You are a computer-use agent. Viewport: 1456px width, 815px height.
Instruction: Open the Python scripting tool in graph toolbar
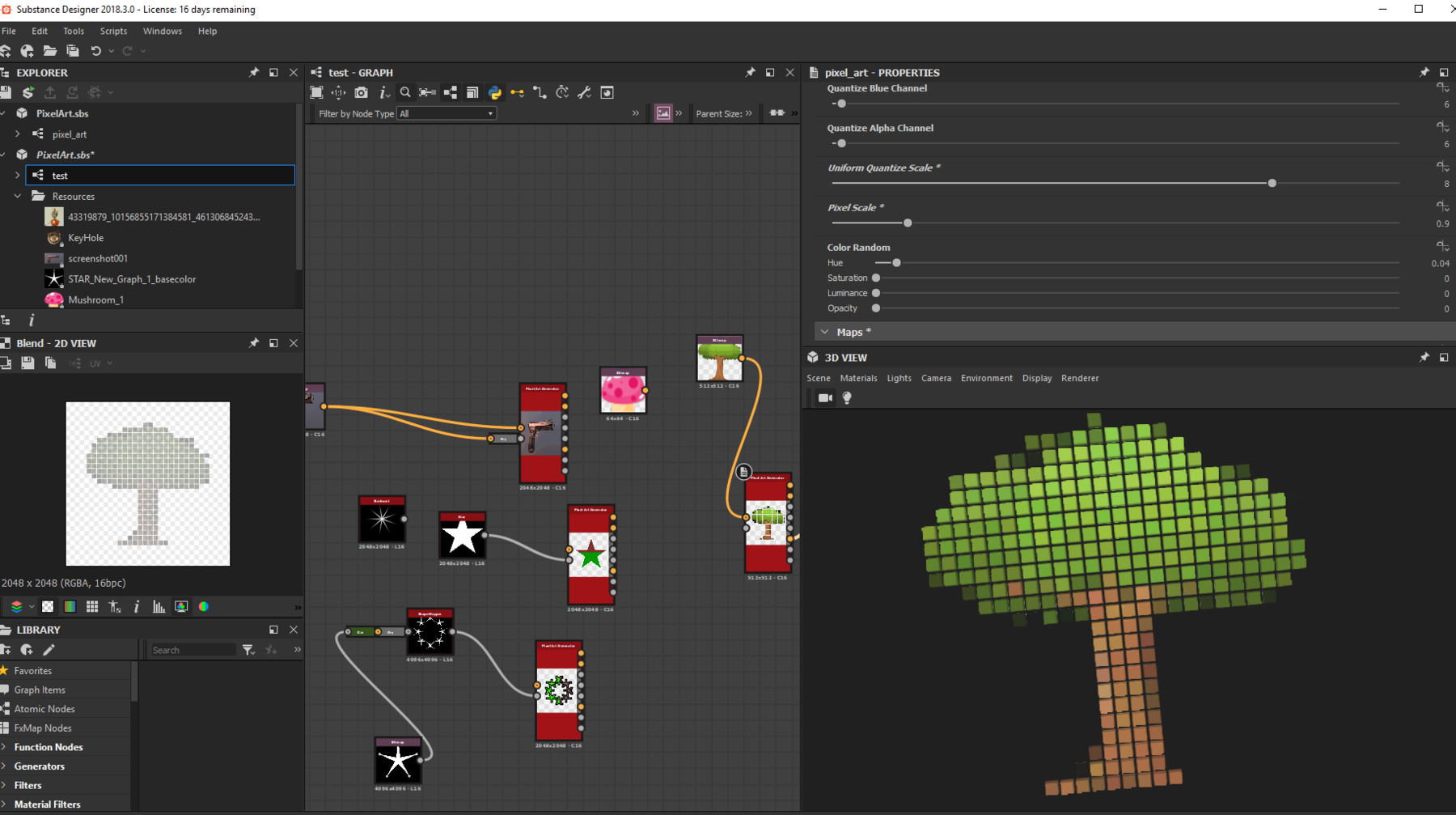pyautogui.click(x=495, y=92)
